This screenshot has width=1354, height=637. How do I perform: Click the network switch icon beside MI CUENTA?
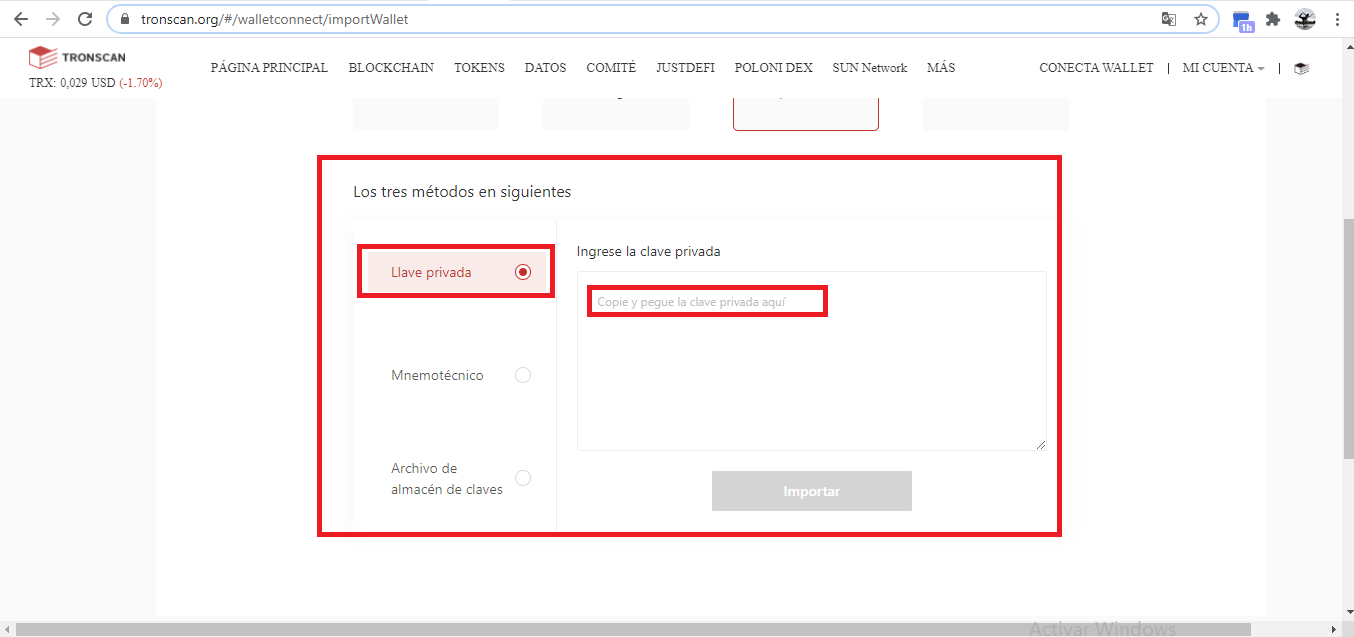[x=1301, y=68]
